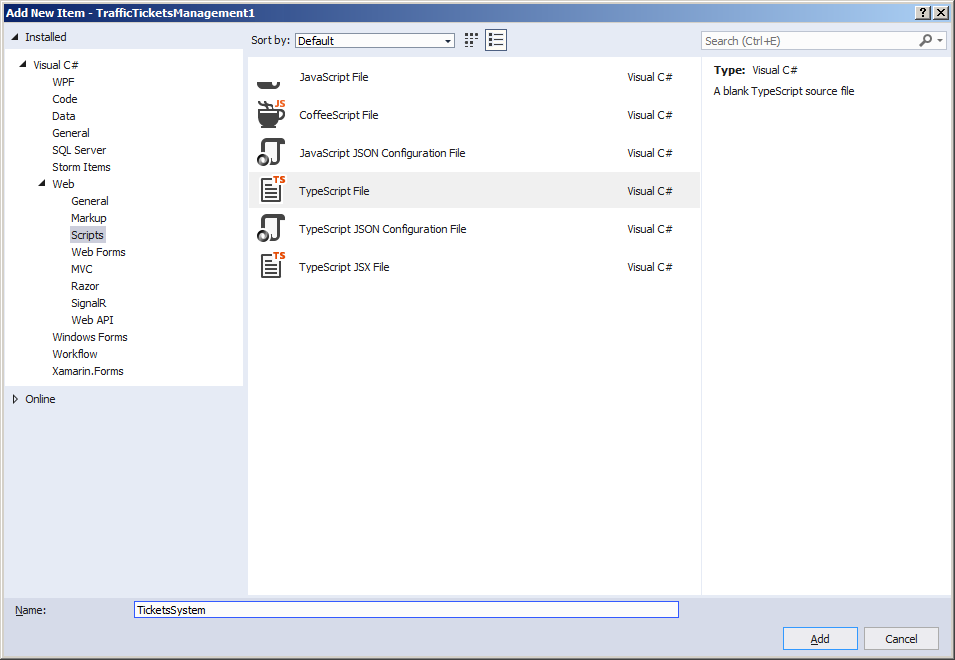Click the JavaScript JSON Configuration File icon

tap(271, 152)
